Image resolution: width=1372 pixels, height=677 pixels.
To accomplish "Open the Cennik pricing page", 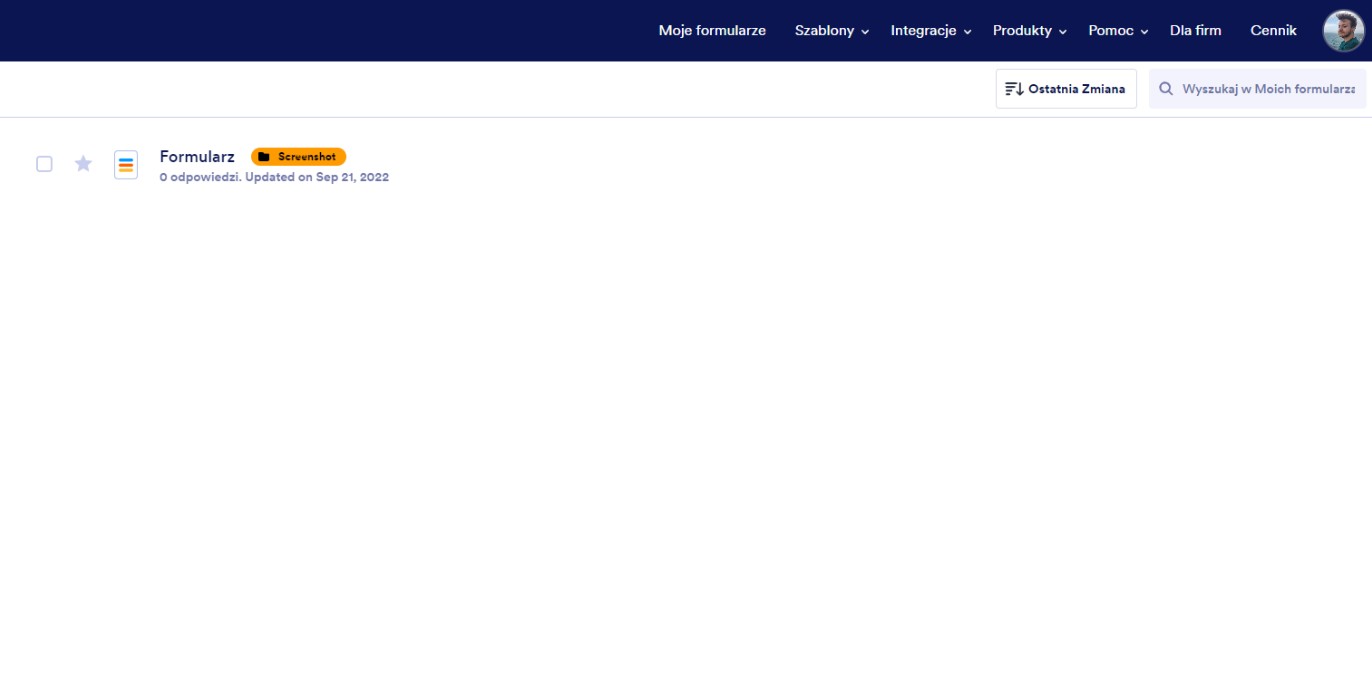I will (1273, 31).
